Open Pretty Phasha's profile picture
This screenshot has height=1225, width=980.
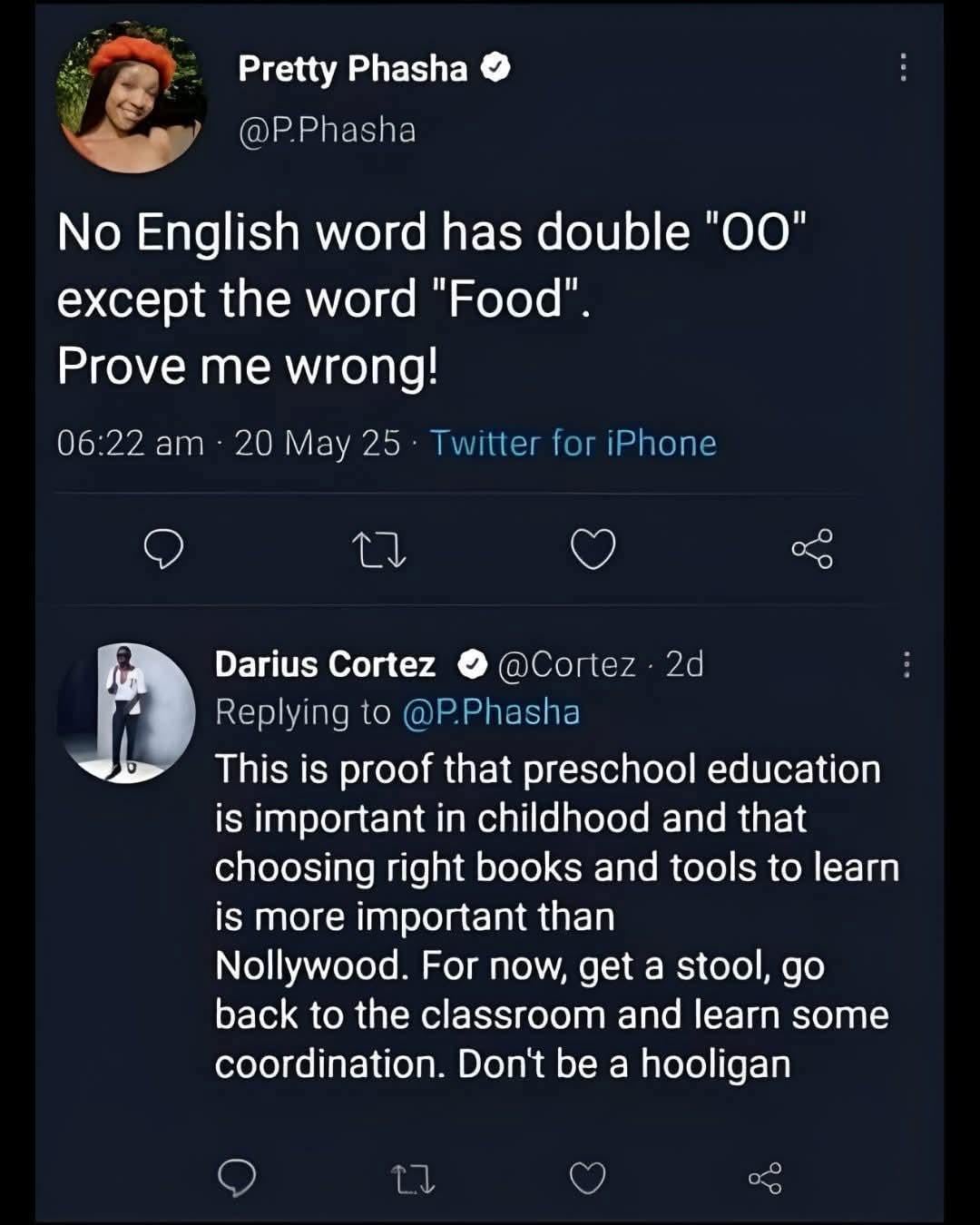tap(131, 96)
